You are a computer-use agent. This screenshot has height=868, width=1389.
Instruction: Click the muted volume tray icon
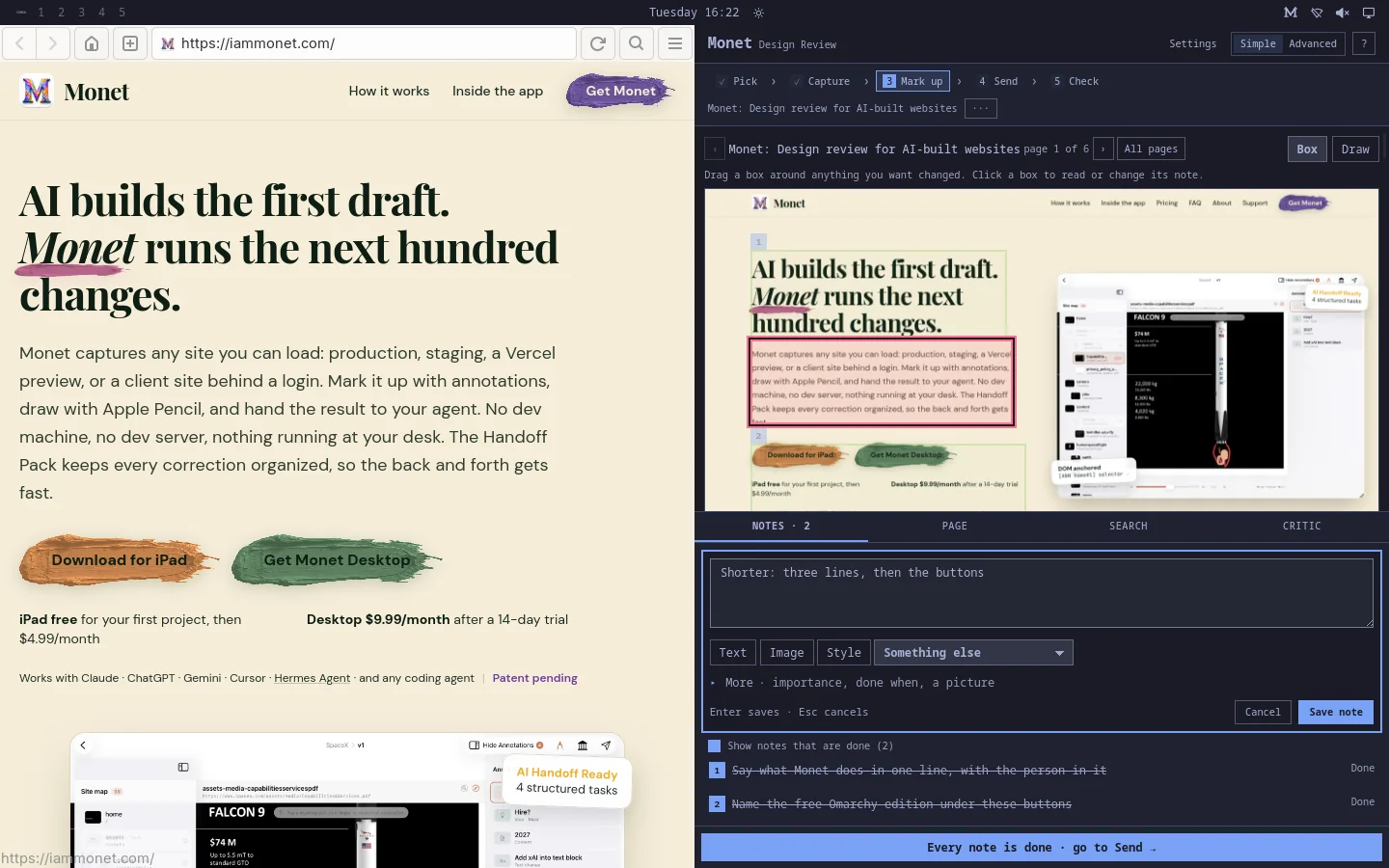click(x=1343, y=13)
